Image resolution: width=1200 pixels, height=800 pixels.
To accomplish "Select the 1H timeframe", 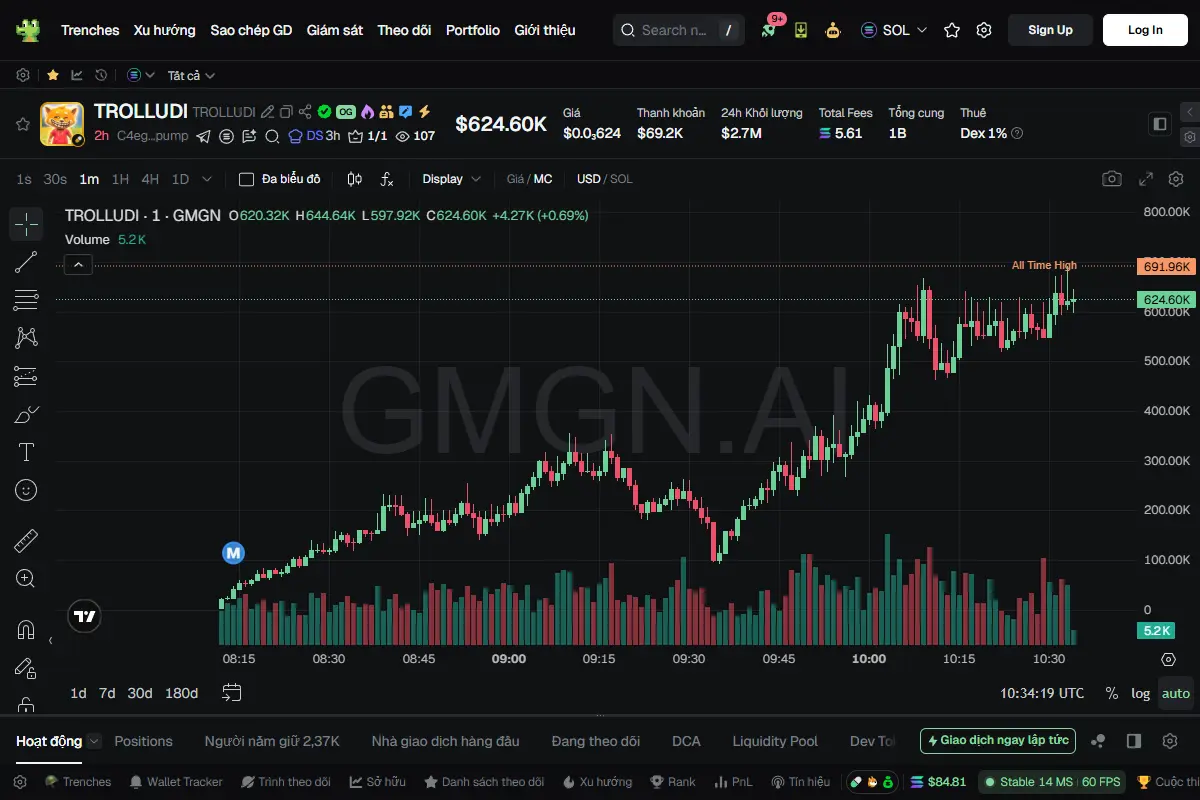I will click(x=120, y=179).
